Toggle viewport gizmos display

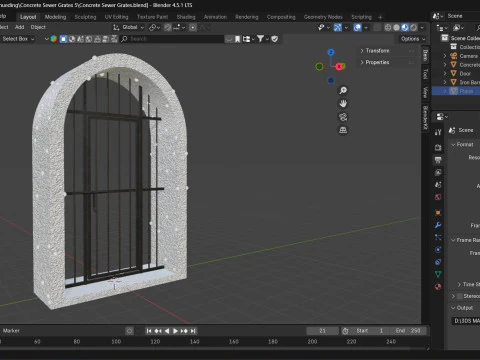pyautogui.click(x=338, y=27)
